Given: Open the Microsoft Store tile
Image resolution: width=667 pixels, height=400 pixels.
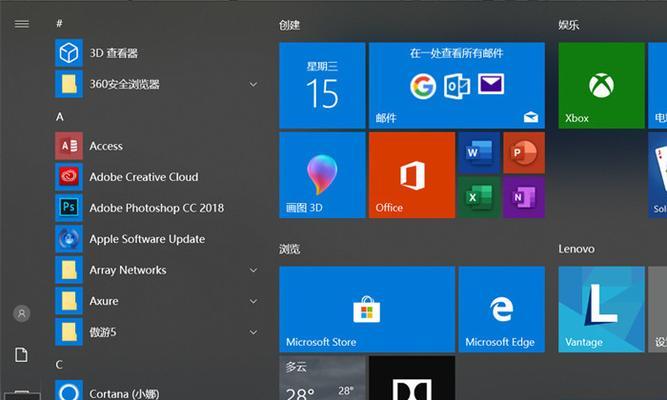Looking at the screenshot, I should point(367,309).
